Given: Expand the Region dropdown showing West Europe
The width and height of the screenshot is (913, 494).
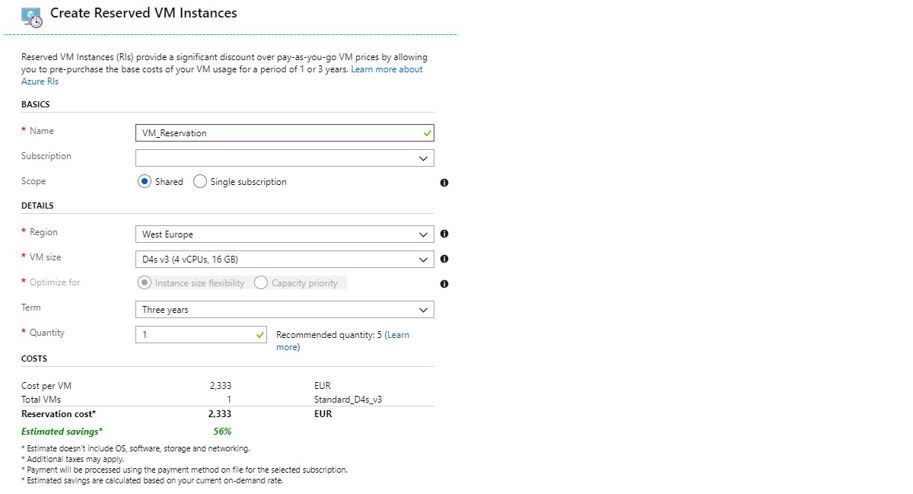Looking at the screenshot, I should (x=285, y=234).
